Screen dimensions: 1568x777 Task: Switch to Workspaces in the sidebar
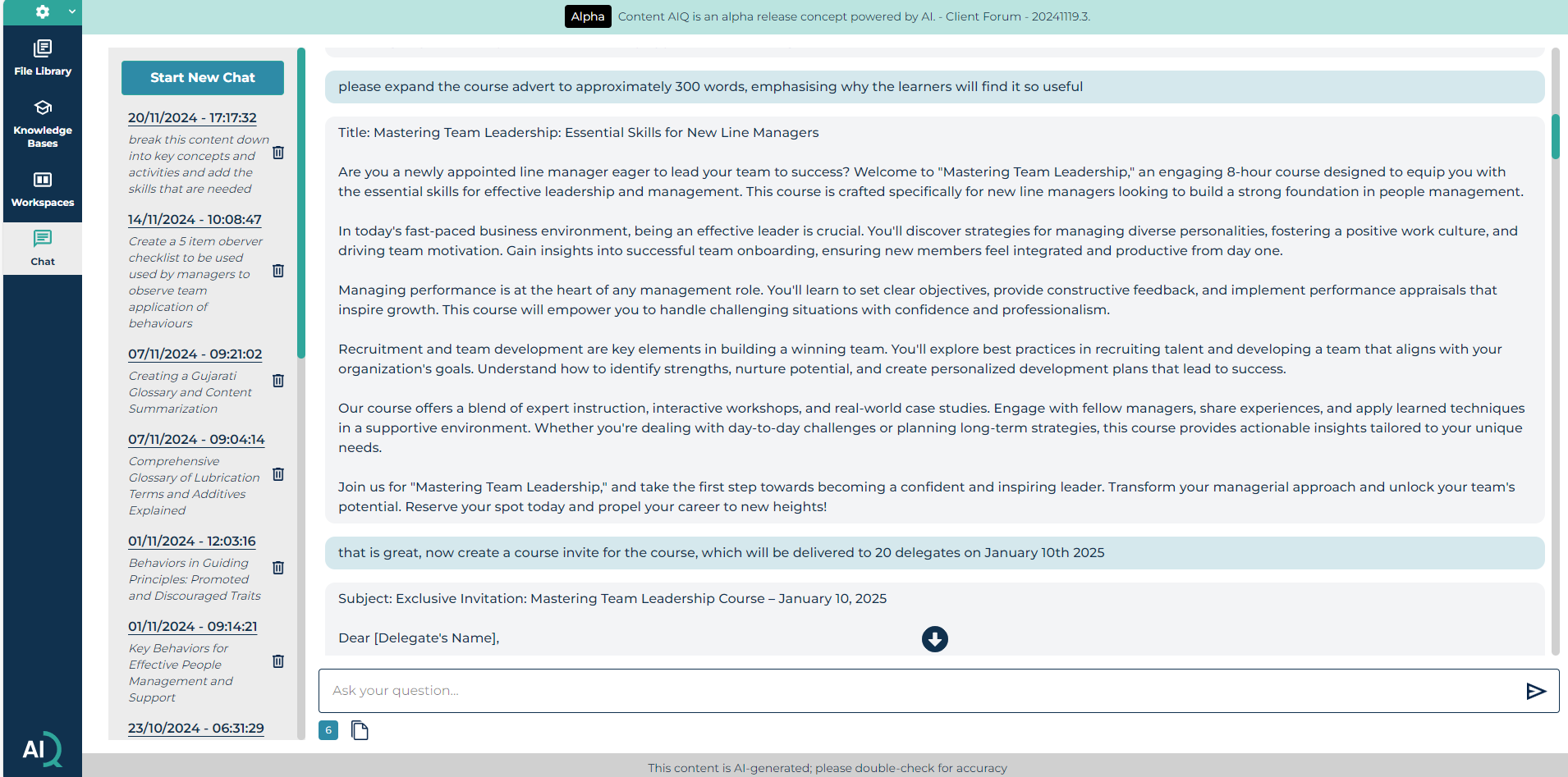pos(43,190)
